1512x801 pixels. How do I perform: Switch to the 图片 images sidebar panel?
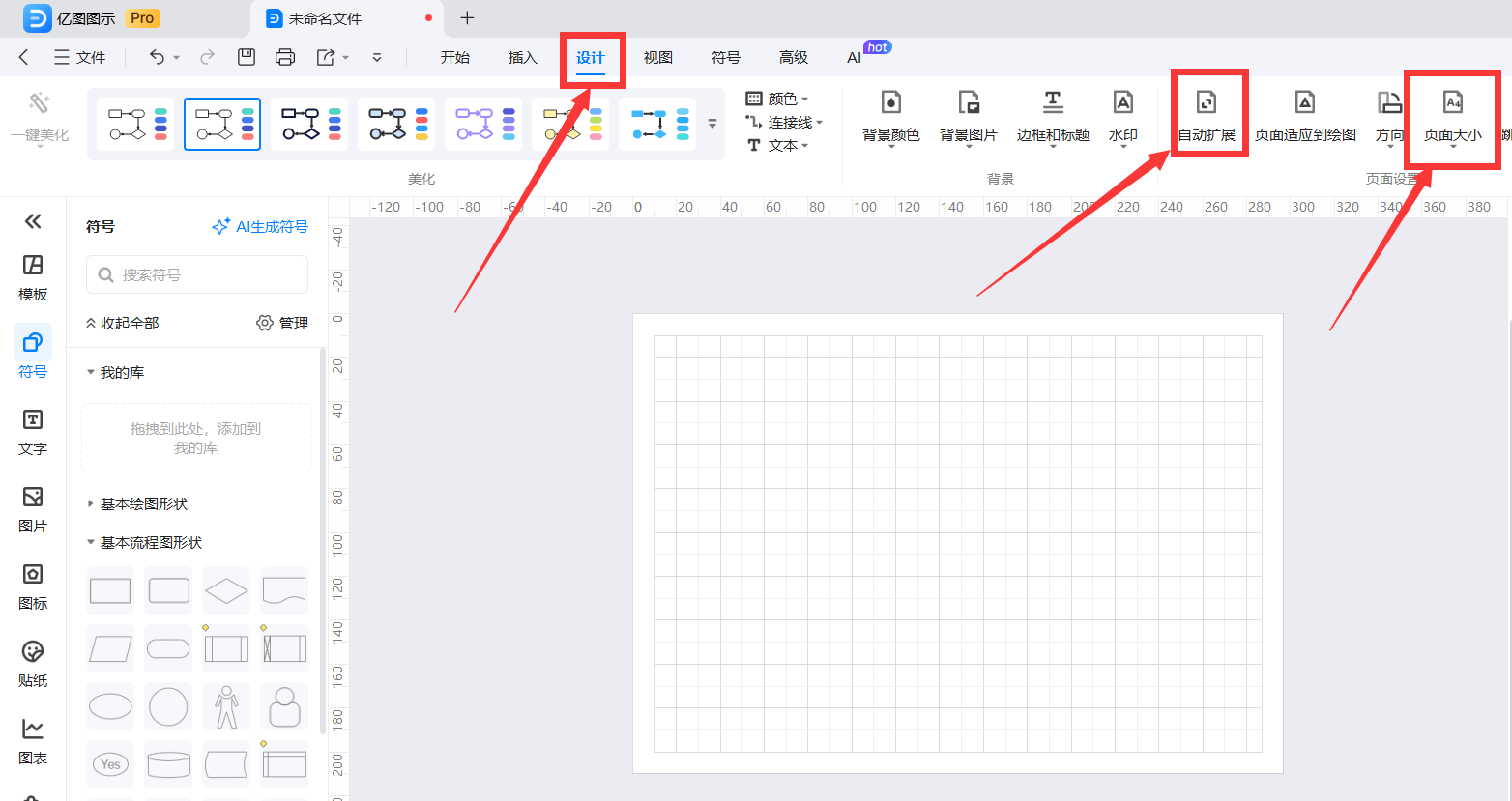(x=32, y=508)
